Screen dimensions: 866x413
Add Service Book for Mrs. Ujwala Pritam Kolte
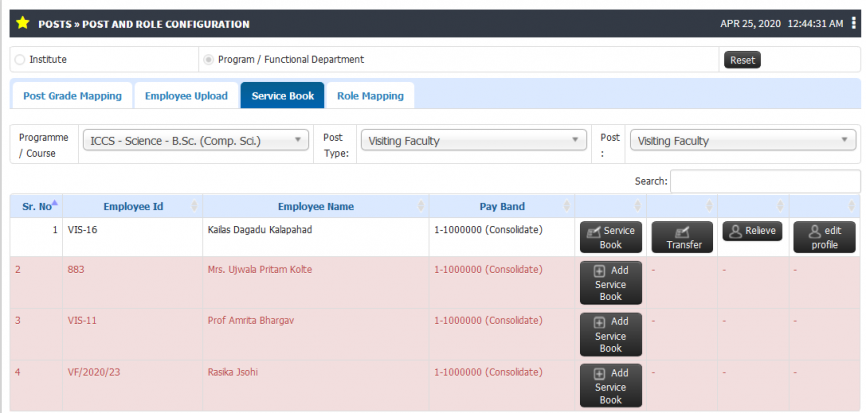click(x=611, y=283)
